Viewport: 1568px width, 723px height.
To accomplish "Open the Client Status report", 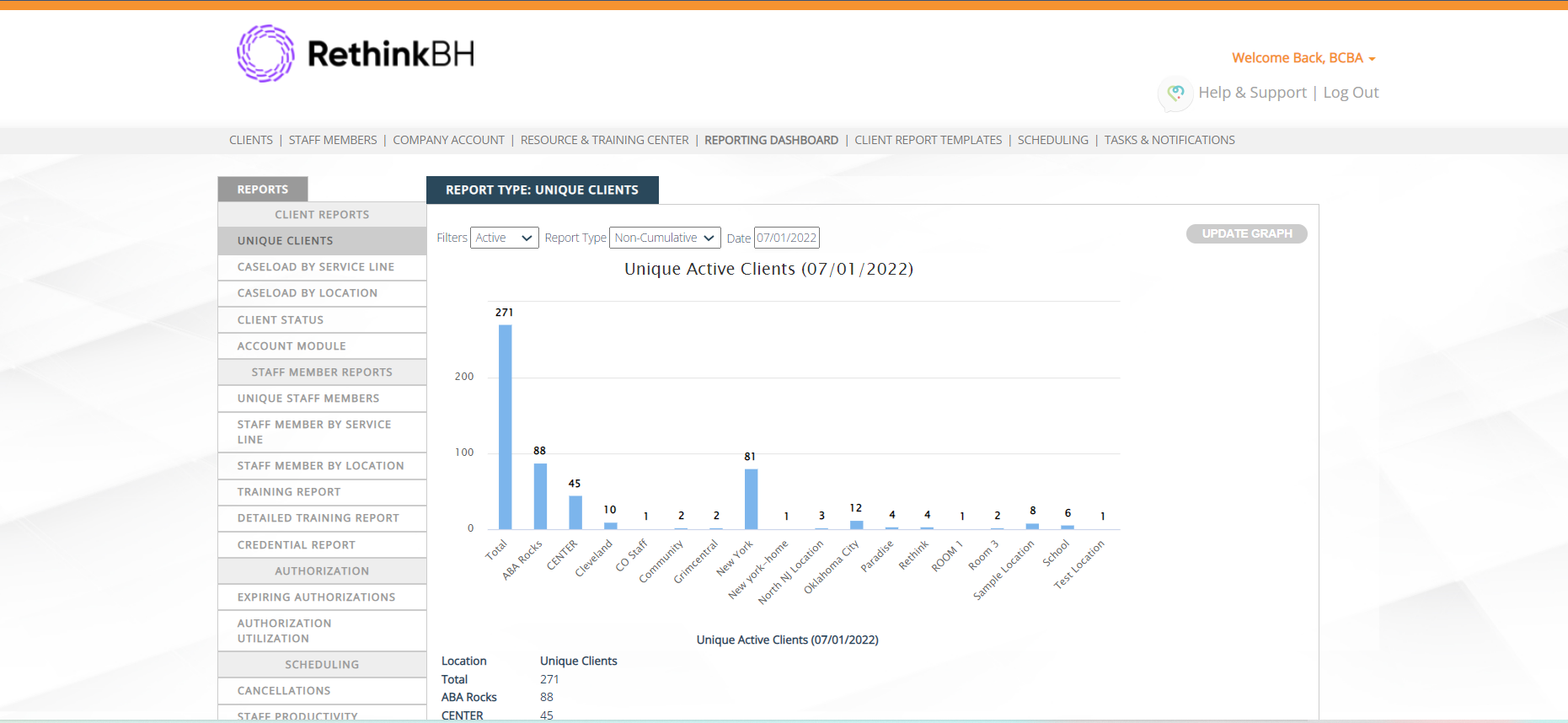I will 322,320.
